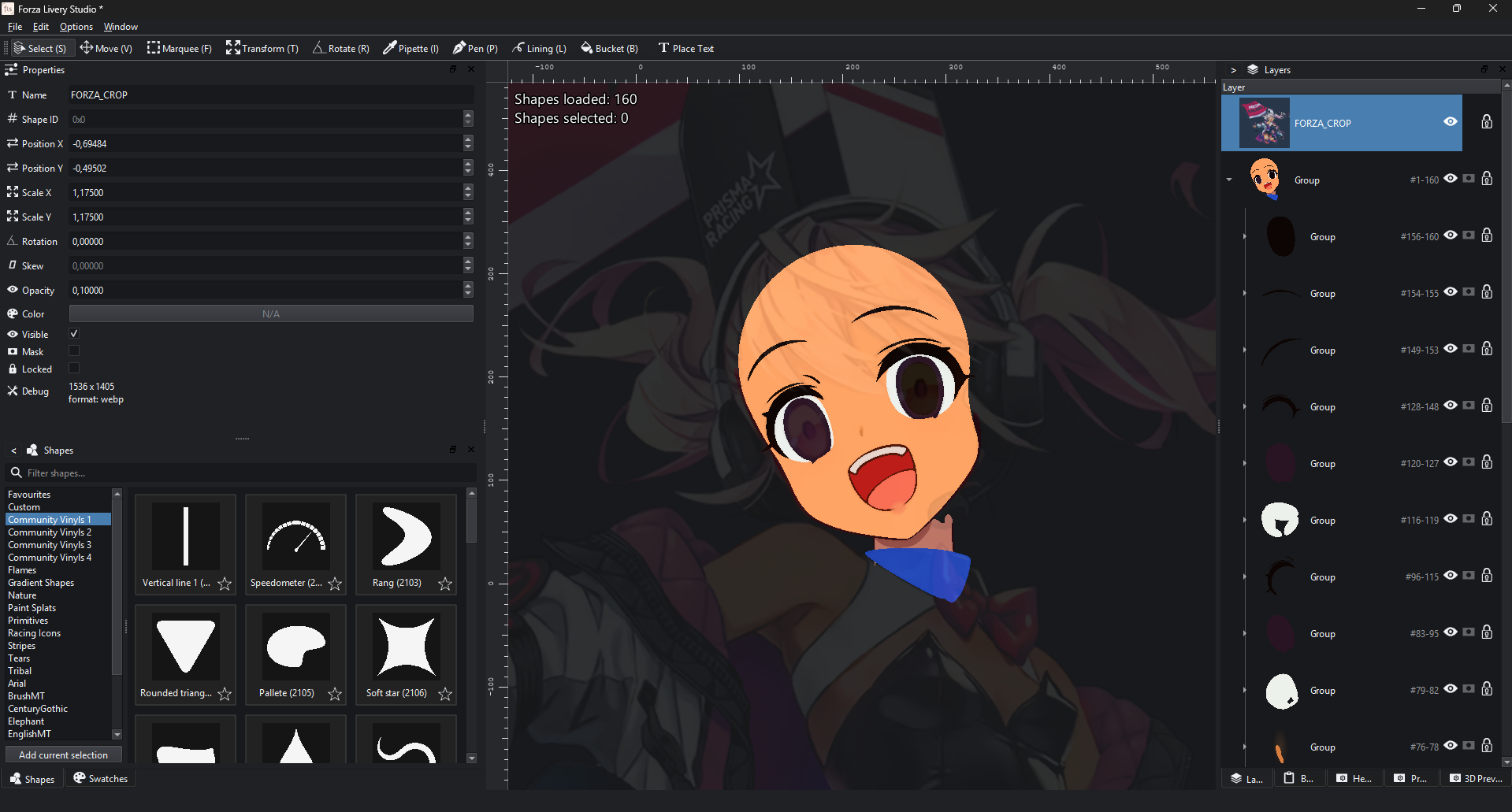Expand the Group #154-155 layer
The image size is (1512, 812).
pos(1245,293)
